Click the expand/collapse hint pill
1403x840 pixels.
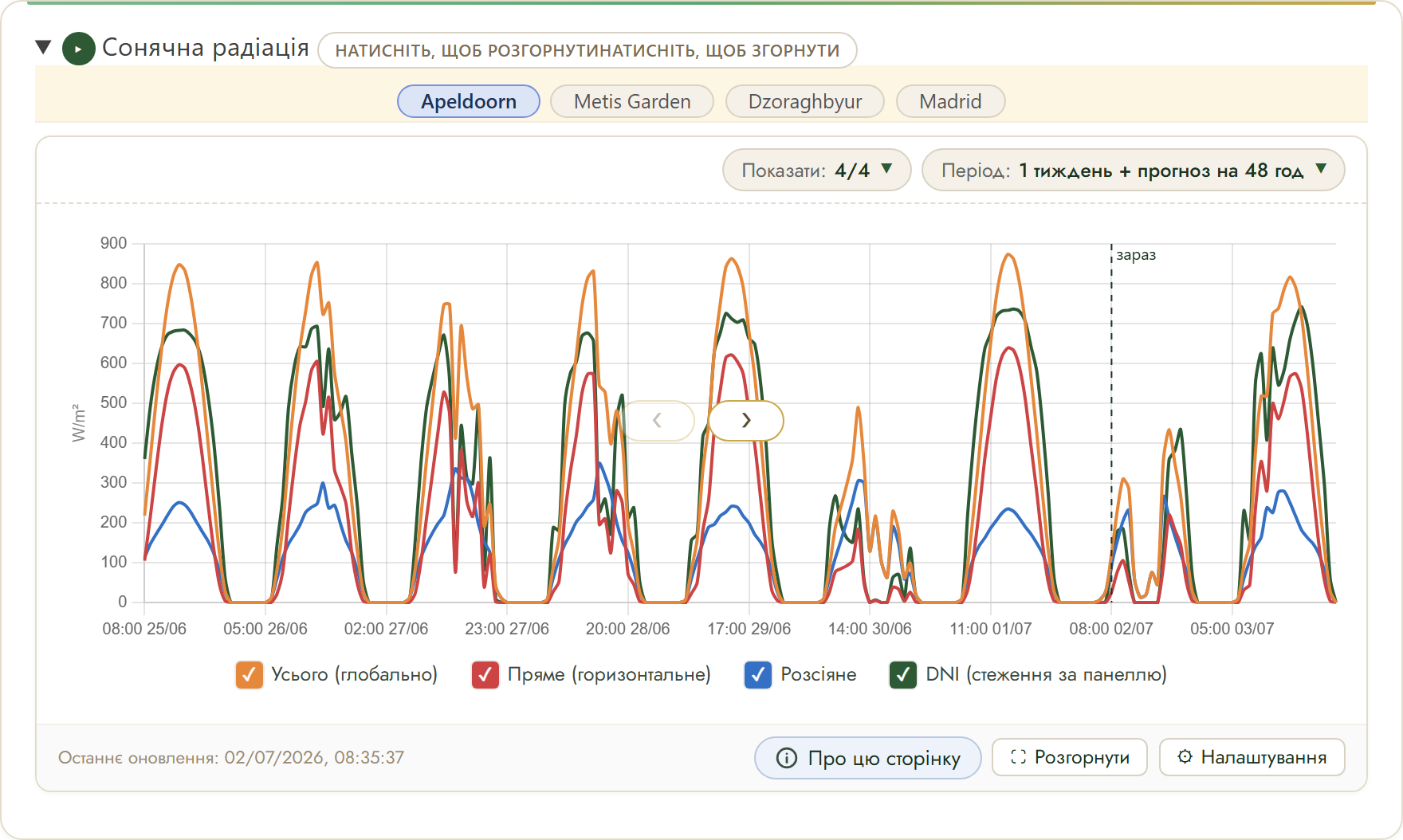pyautogui.click(x=588, y=50)
